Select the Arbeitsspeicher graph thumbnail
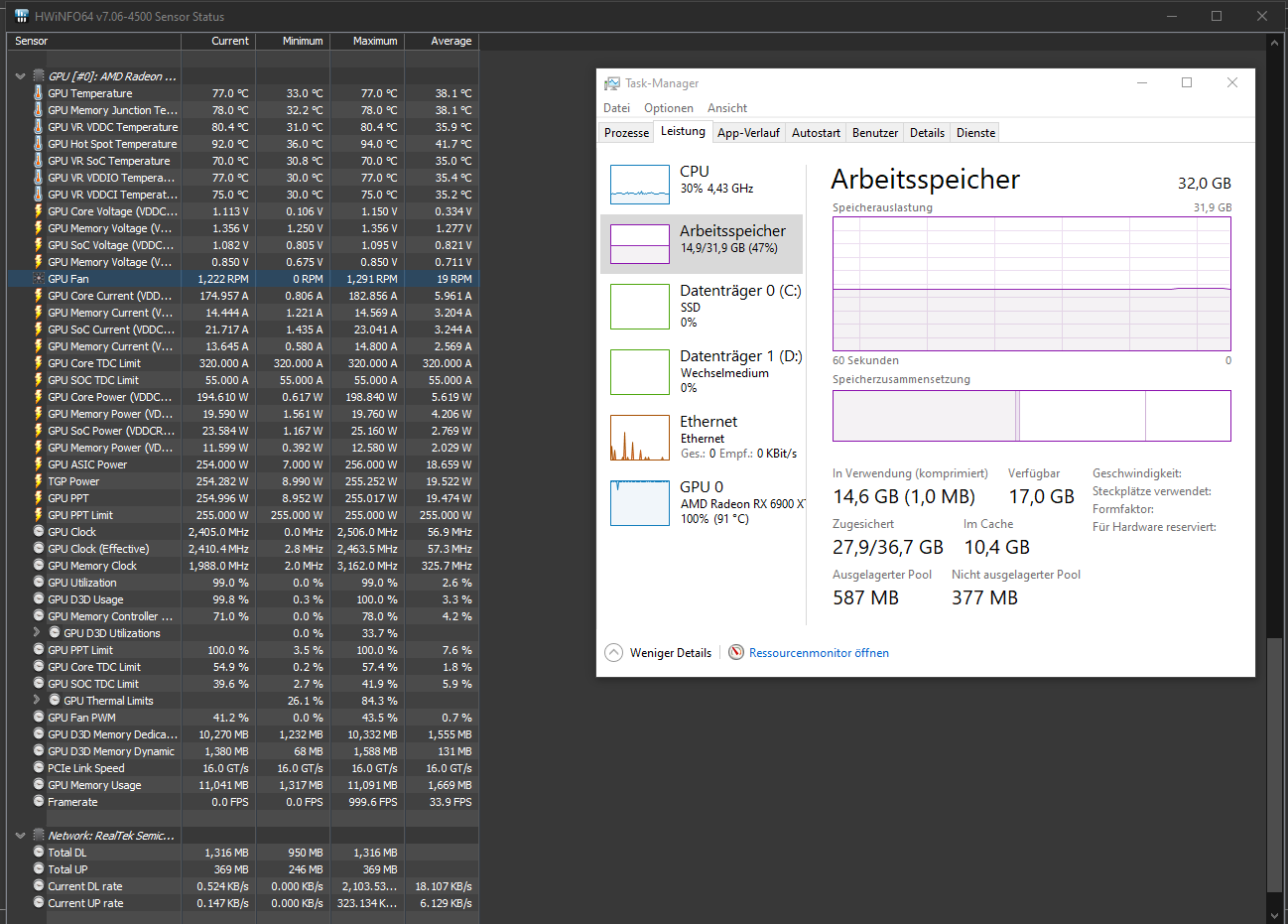1288x924 pixels. pyautogui.click(x=640, y=244)
